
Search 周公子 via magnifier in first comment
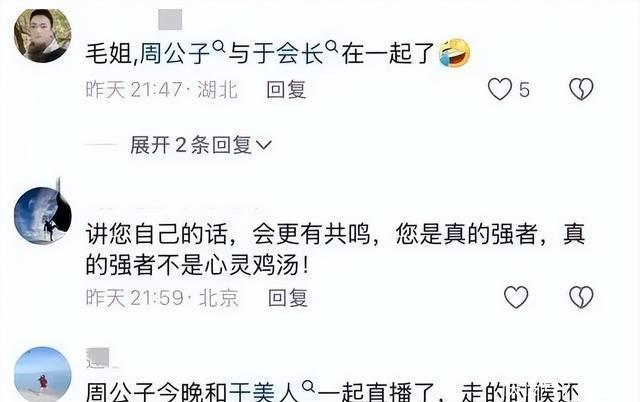click(x=219, y=47)
